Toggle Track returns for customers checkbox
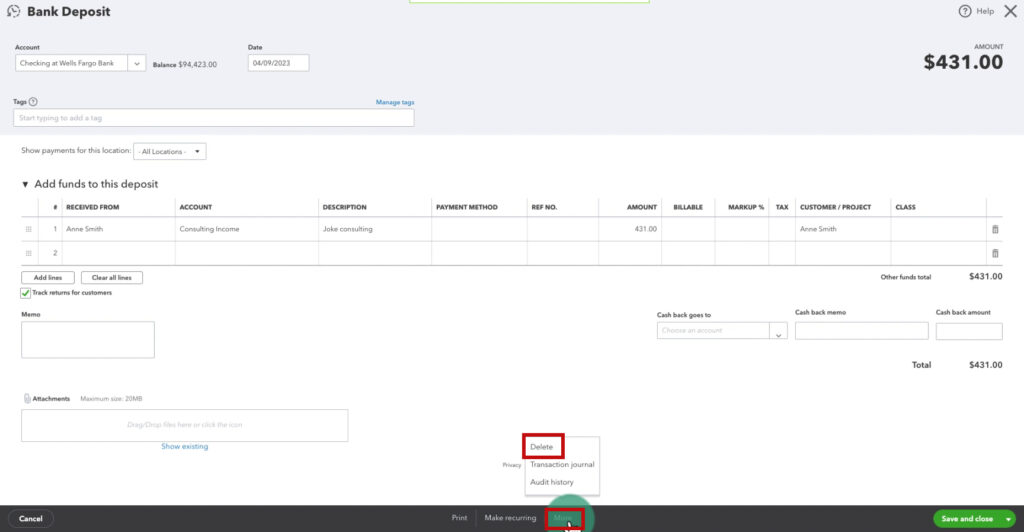Image resolution: width=1024 pixels, height=532 pixels. 25,293
